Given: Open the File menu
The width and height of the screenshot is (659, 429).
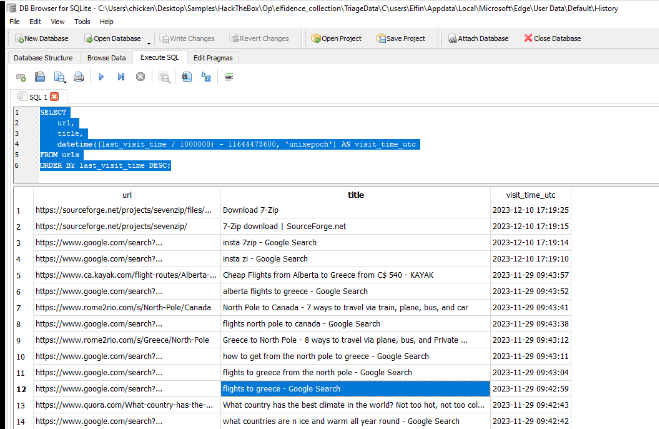Looking at the screenshot, I should 14,21.
